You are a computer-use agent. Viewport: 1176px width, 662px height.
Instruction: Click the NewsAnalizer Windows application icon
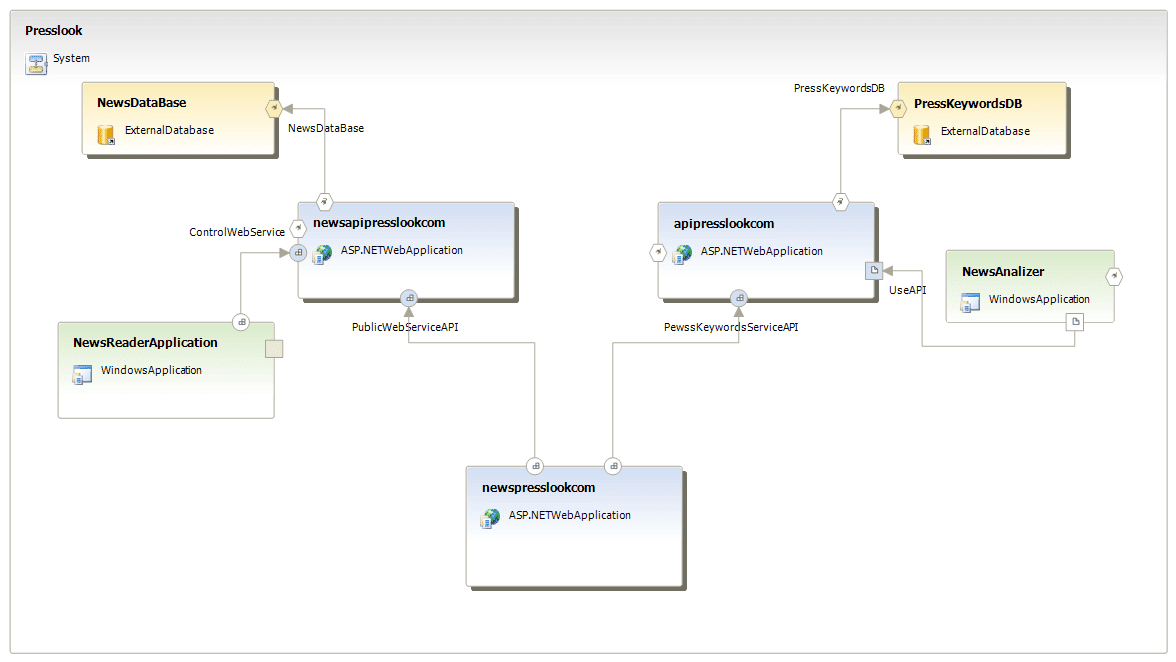click(970, 303)
